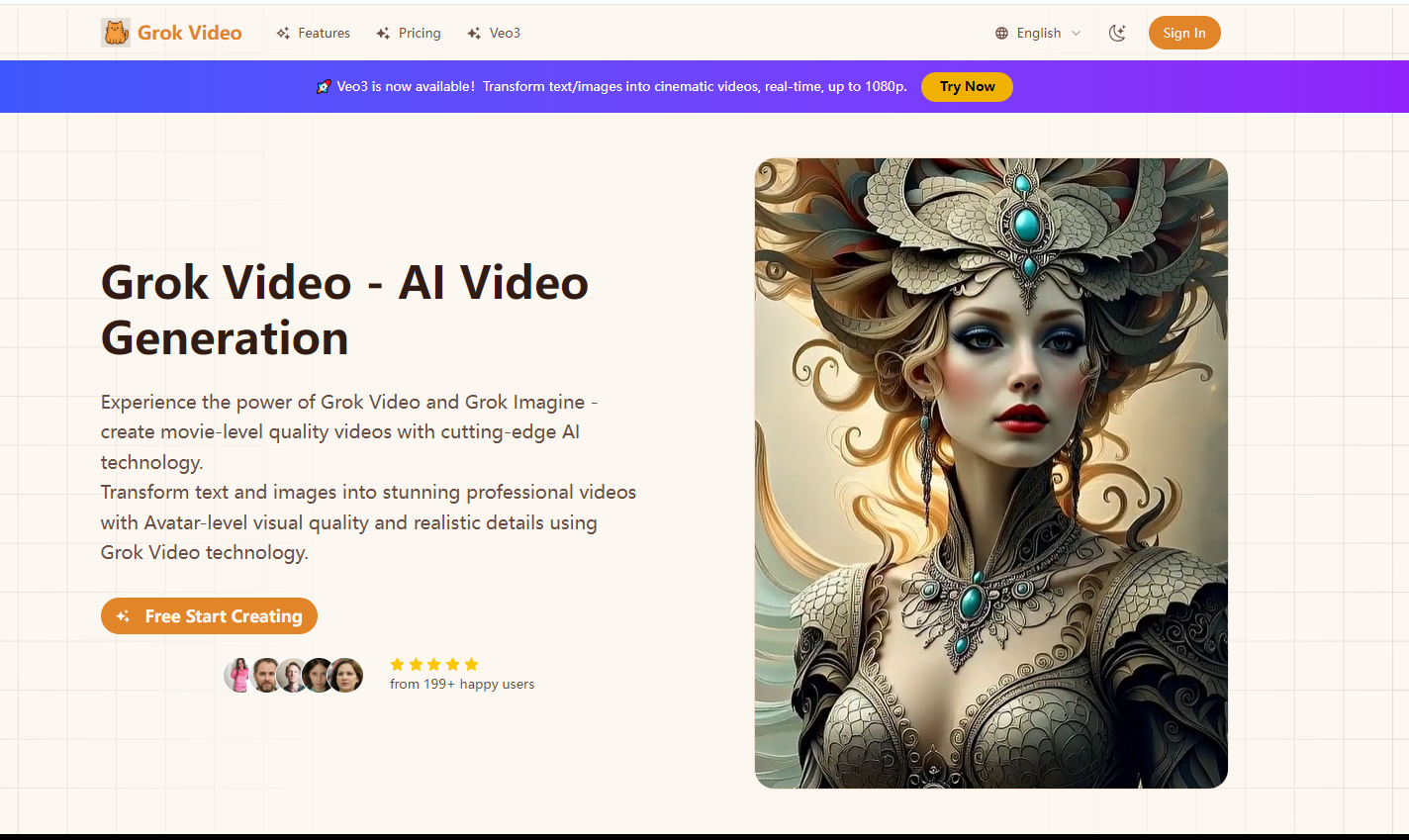Click the sparkle icon beside Pricing
Screen dimensions: 1409x840
click(x=383, y=34)
